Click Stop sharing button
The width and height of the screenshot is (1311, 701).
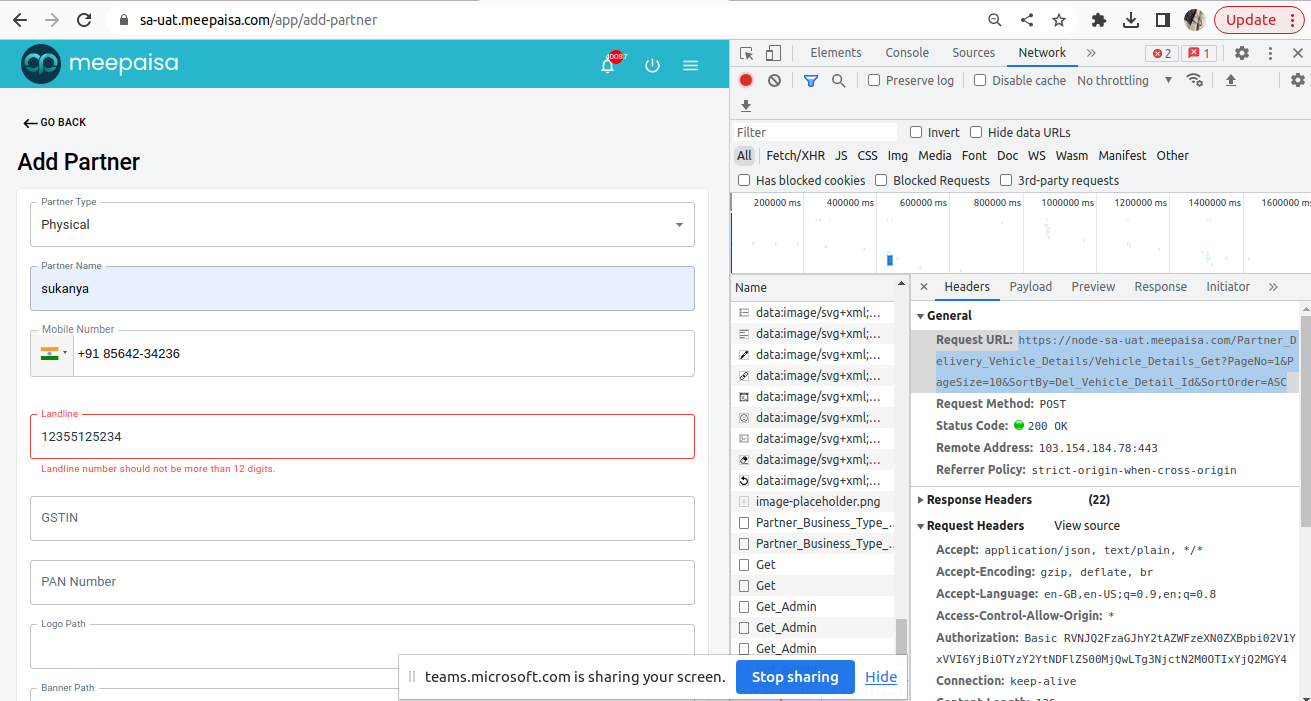795,677
